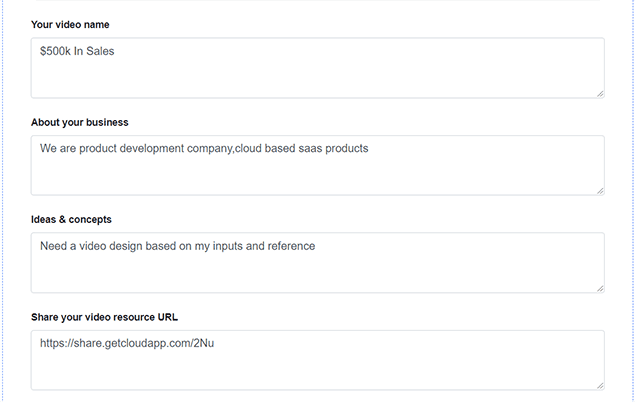This screenshot has width=635, height=402.
Task: Click the resize handle of video name field
Action: tap(600, 93)
